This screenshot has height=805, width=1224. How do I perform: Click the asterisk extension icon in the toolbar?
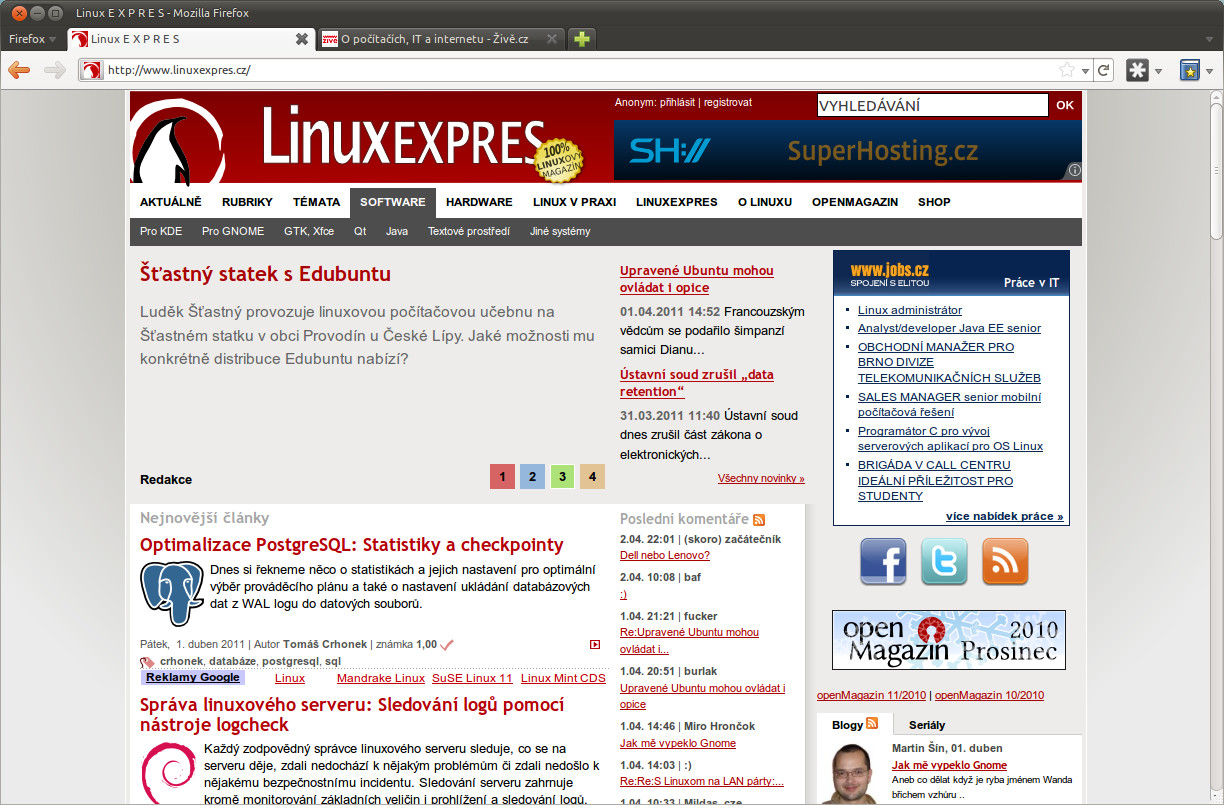(x=1137, y=70)
